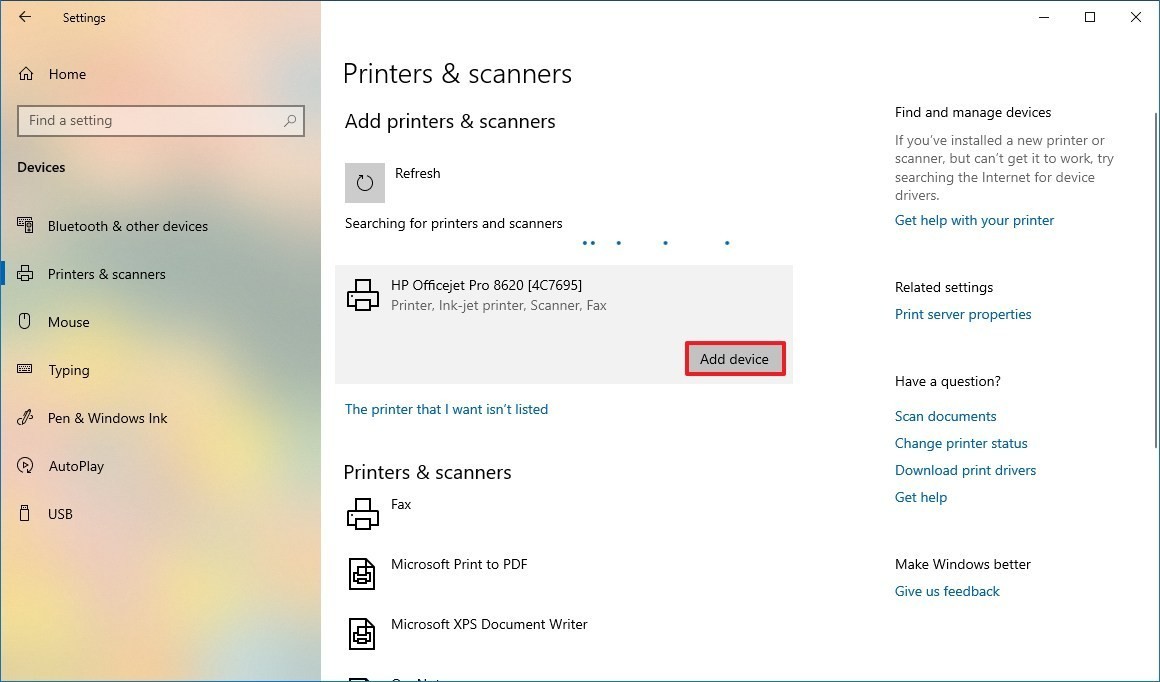
Task: Open AutoPlay settings
Action: (x=76, y=466)
